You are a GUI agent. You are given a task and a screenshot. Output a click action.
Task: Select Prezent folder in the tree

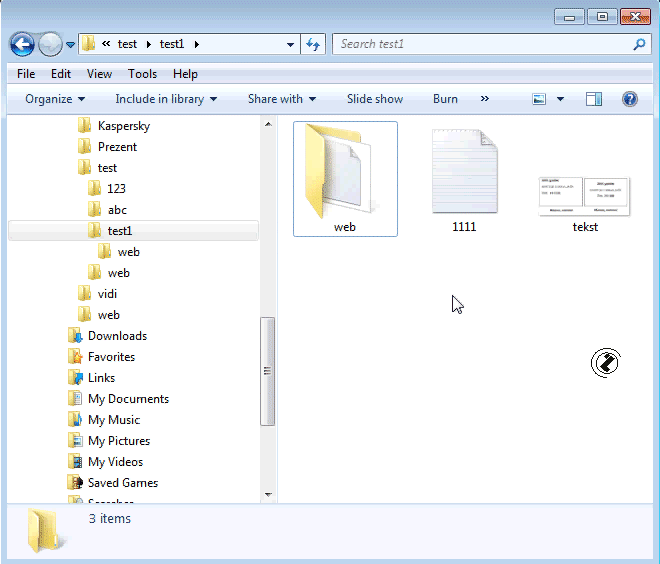[117, 147]
